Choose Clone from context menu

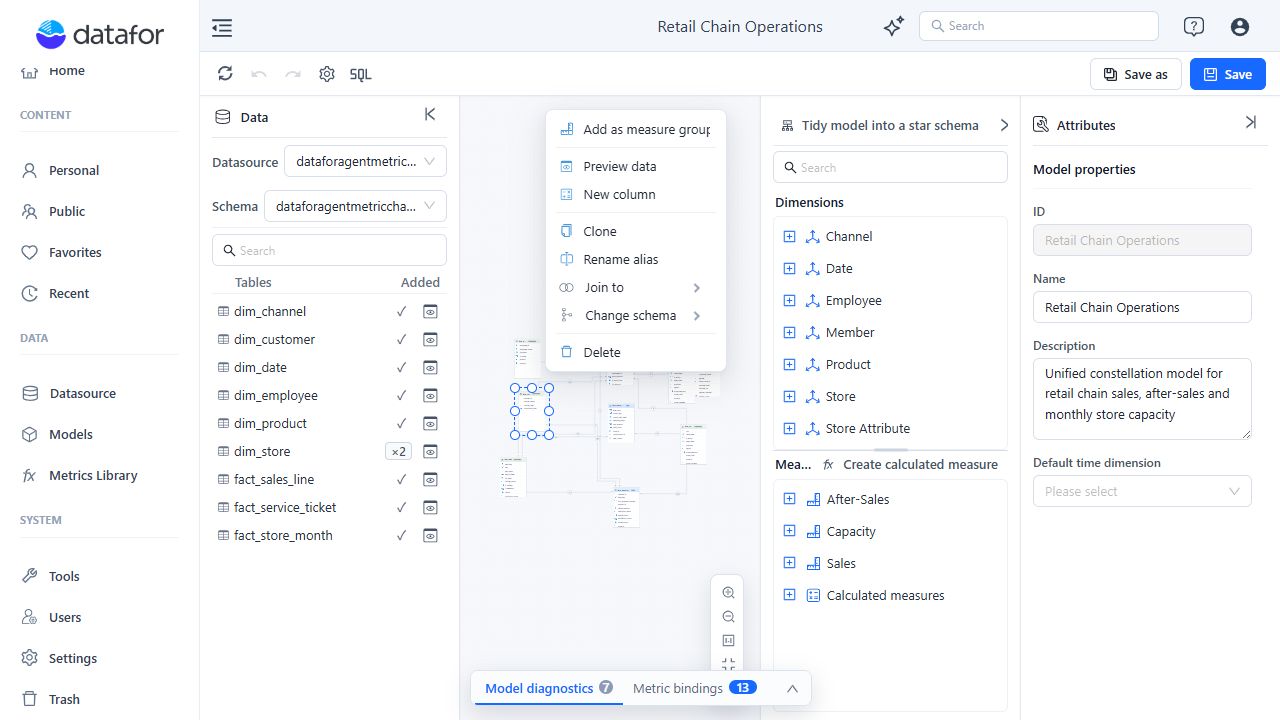pos(636,231)
